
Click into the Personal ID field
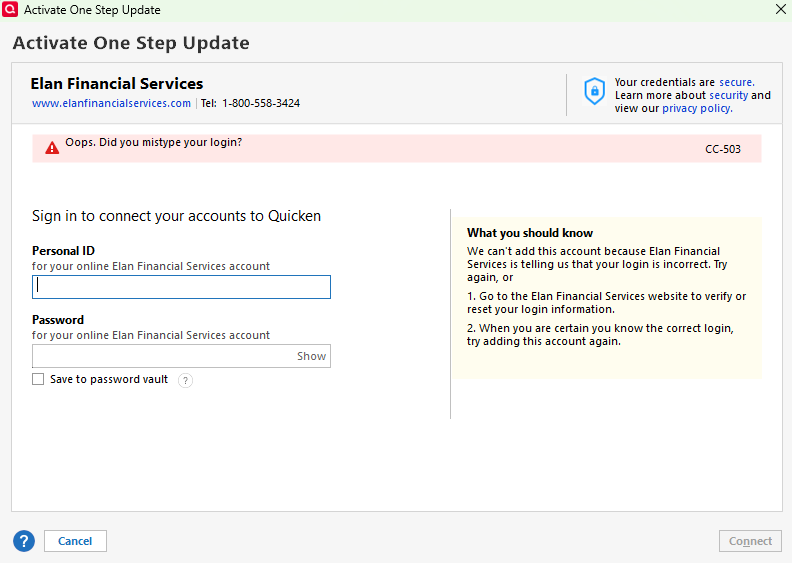click(x=181, y=287)
